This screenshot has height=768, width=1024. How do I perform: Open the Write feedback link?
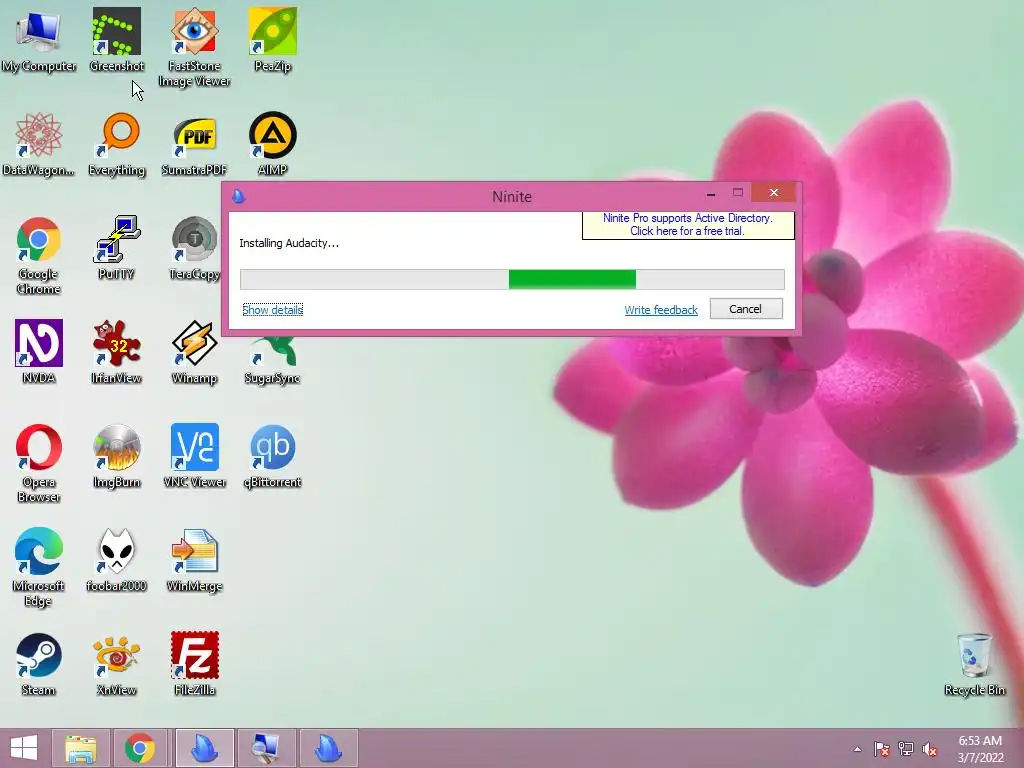coord(661,310)
